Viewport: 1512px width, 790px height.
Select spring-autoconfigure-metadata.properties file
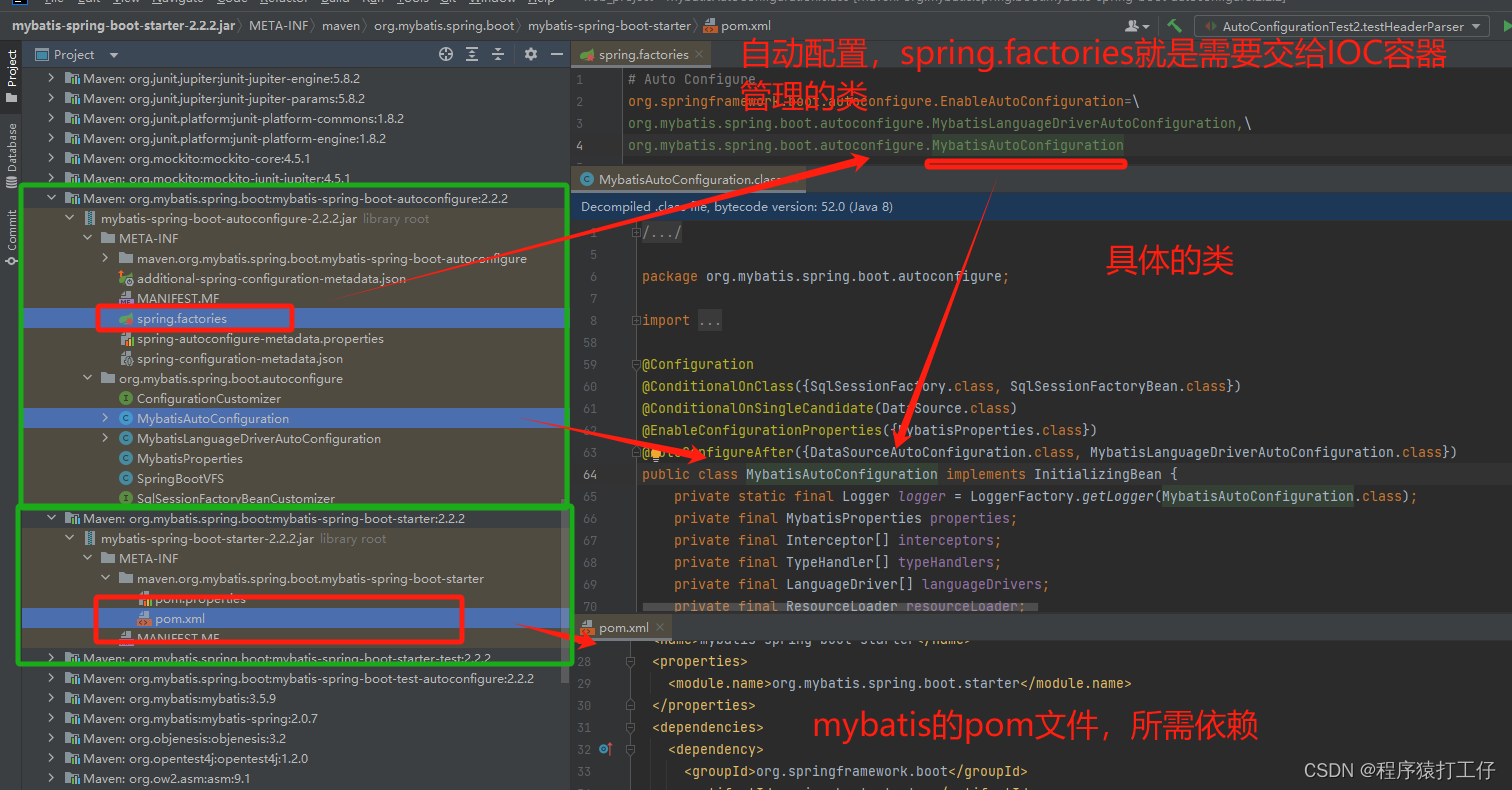coord(260,339)
